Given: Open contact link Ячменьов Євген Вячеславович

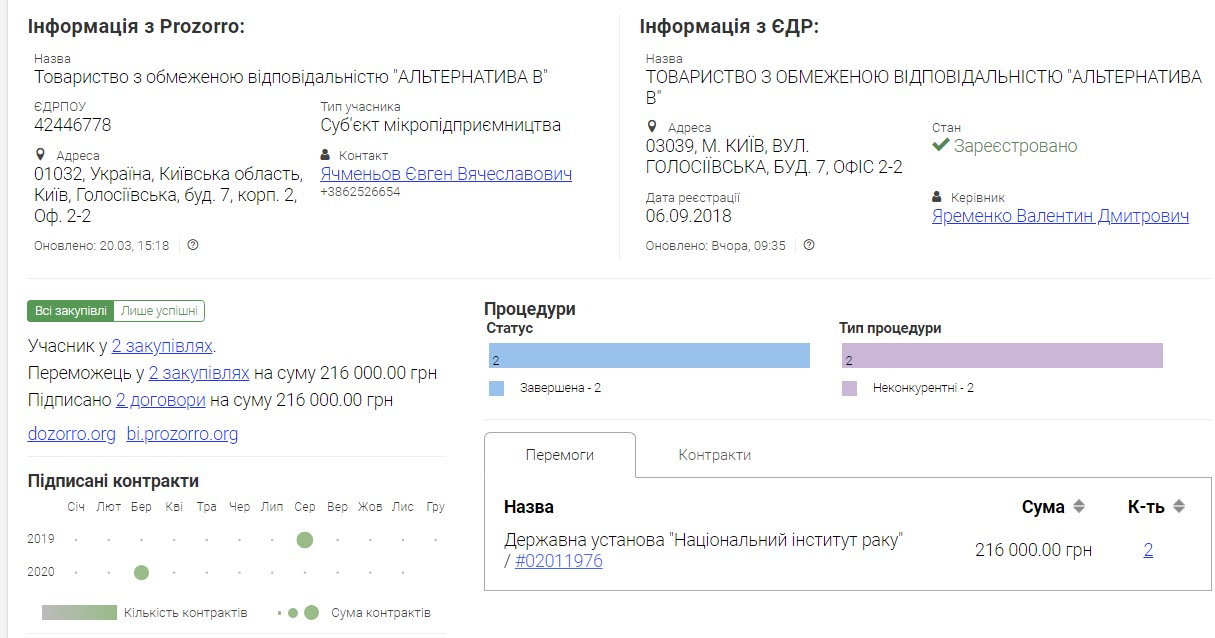Looking at the screenshot, I should click(446, 174).
